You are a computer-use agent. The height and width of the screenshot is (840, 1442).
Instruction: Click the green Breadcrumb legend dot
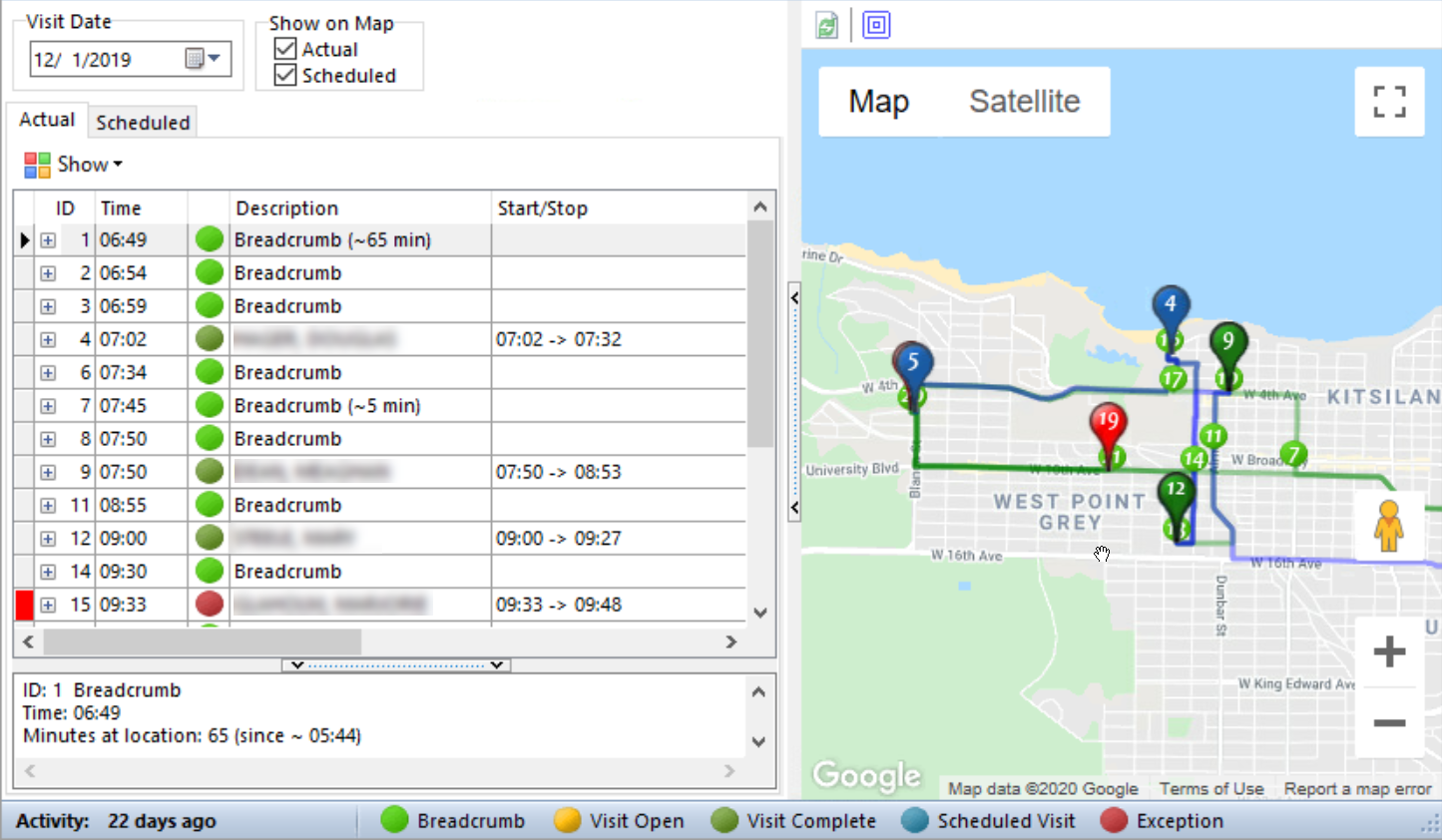394,820
